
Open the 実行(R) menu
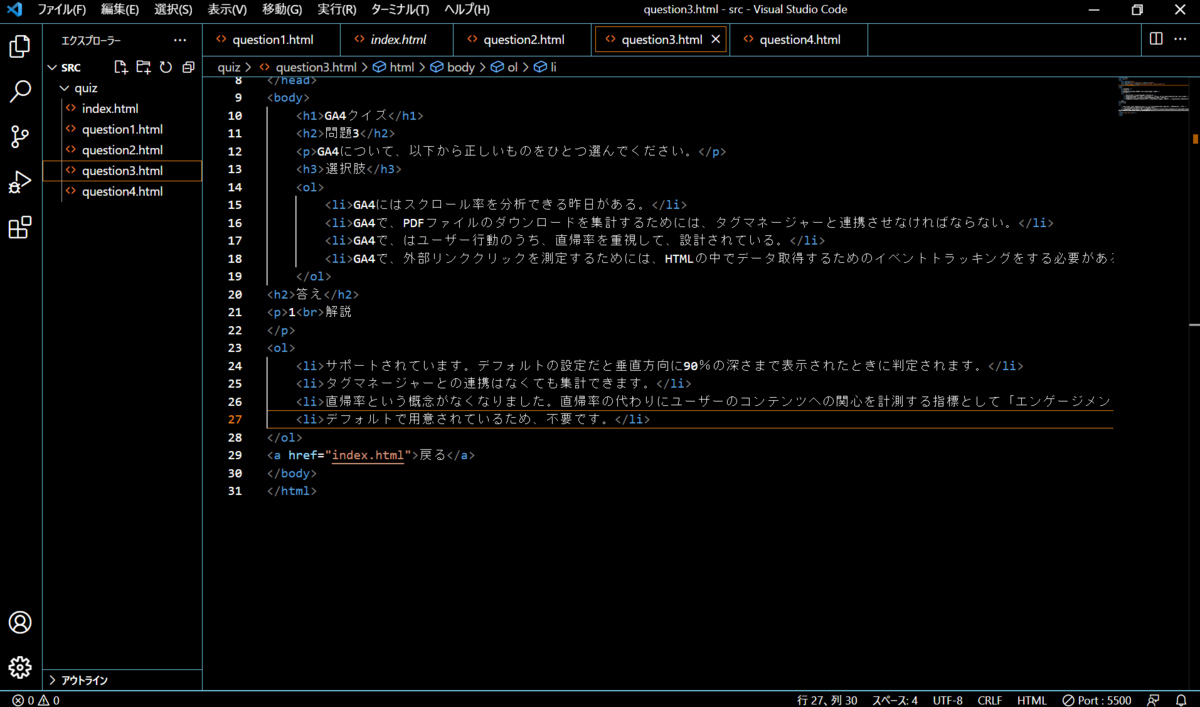pyautogui.click(x=336, y=10)
